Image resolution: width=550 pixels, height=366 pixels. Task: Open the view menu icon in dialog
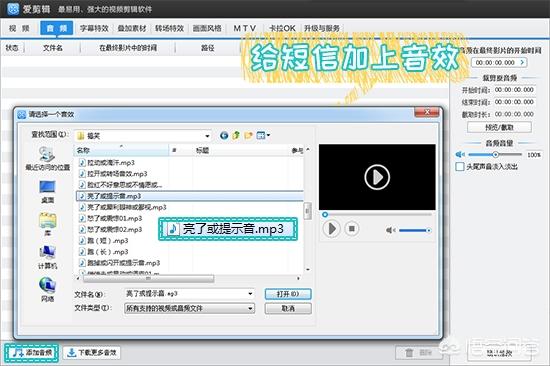263,135
